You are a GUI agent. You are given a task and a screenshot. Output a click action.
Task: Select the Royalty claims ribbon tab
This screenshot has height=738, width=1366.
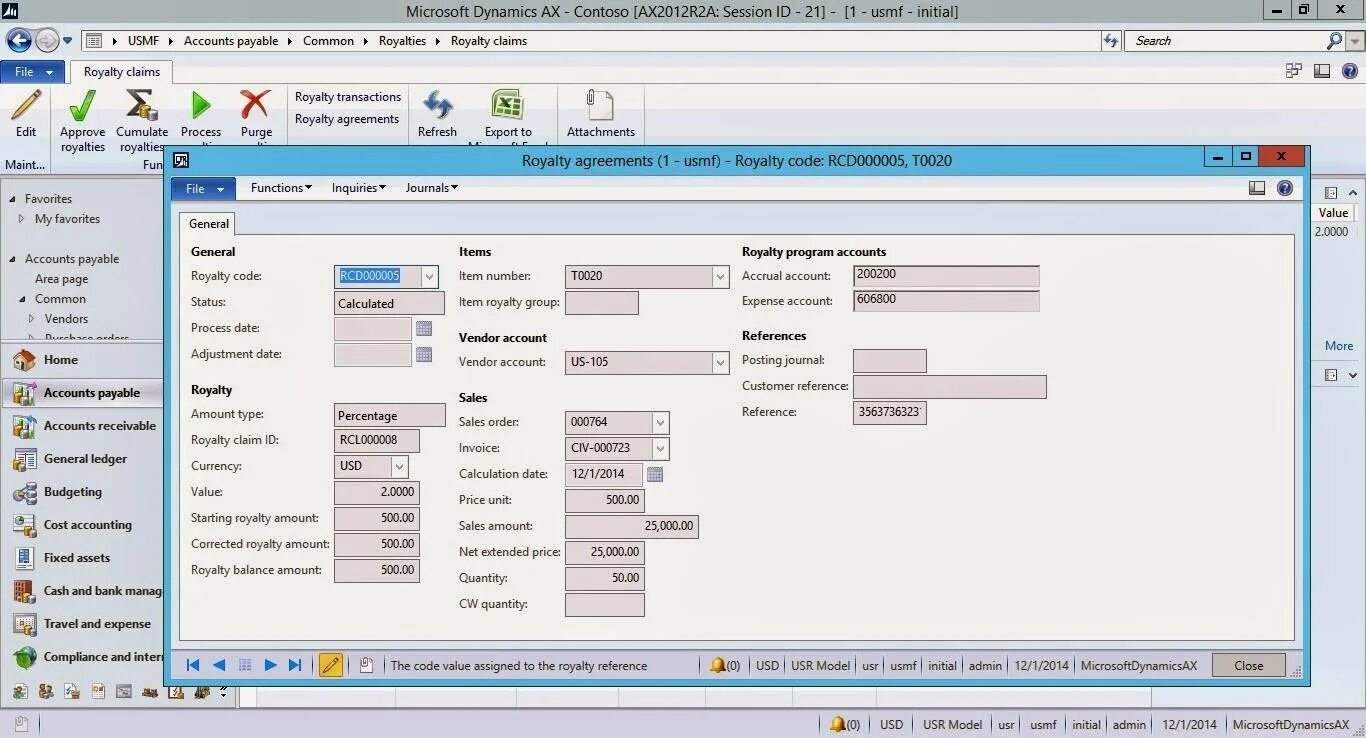(122, 72)
